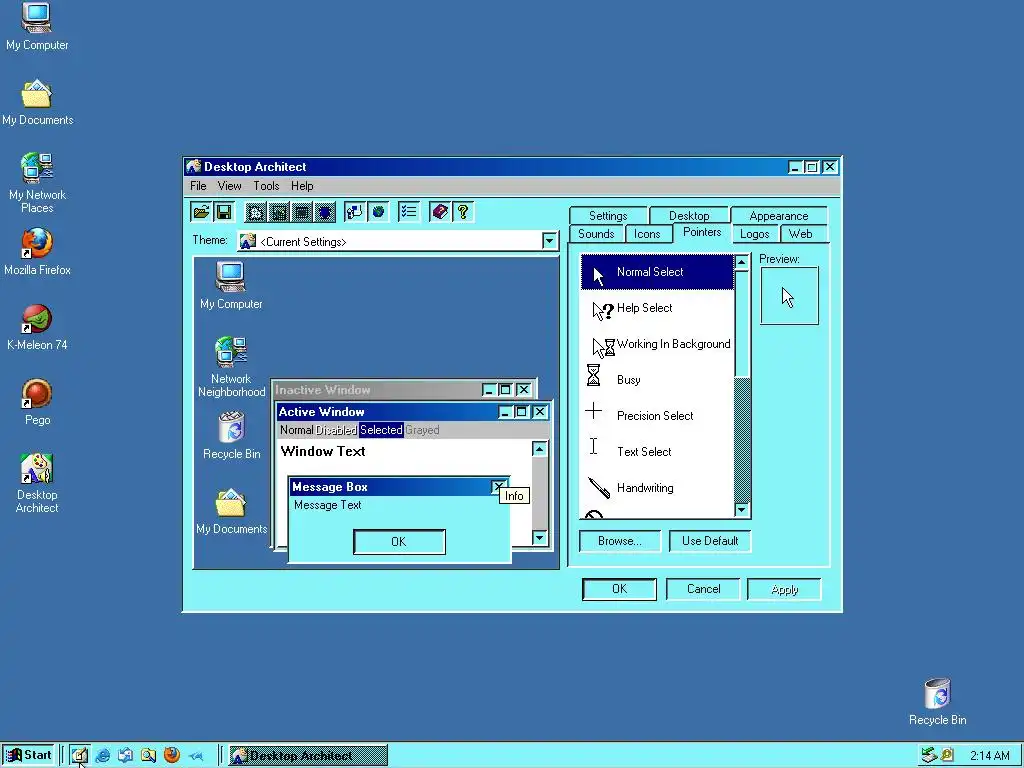Open the View menu

click(229, 186)
